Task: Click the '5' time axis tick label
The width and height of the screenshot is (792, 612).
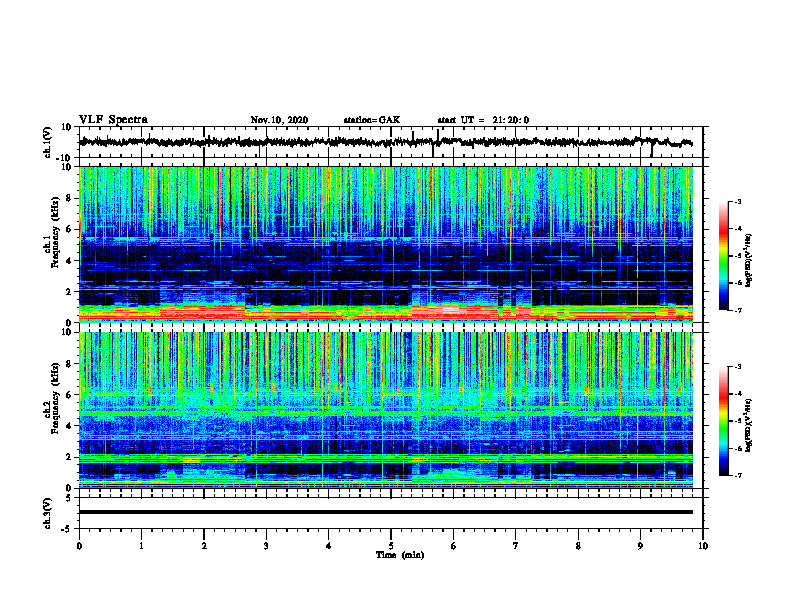Action: (391, 546)
